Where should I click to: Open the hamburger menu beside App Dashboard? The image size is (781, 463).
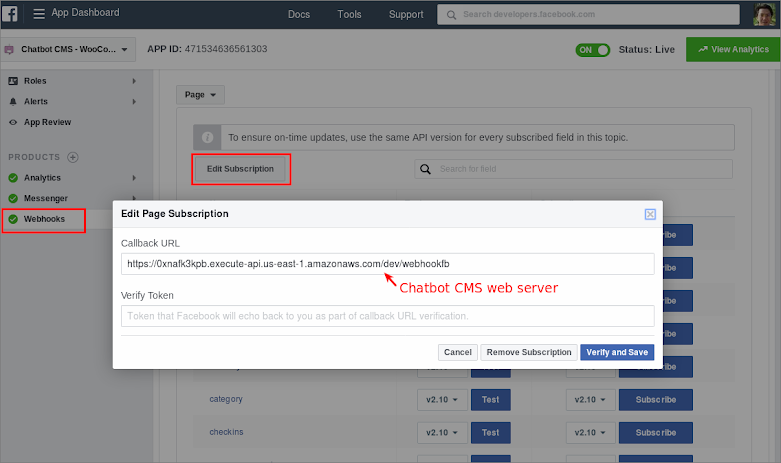[39, 13]
